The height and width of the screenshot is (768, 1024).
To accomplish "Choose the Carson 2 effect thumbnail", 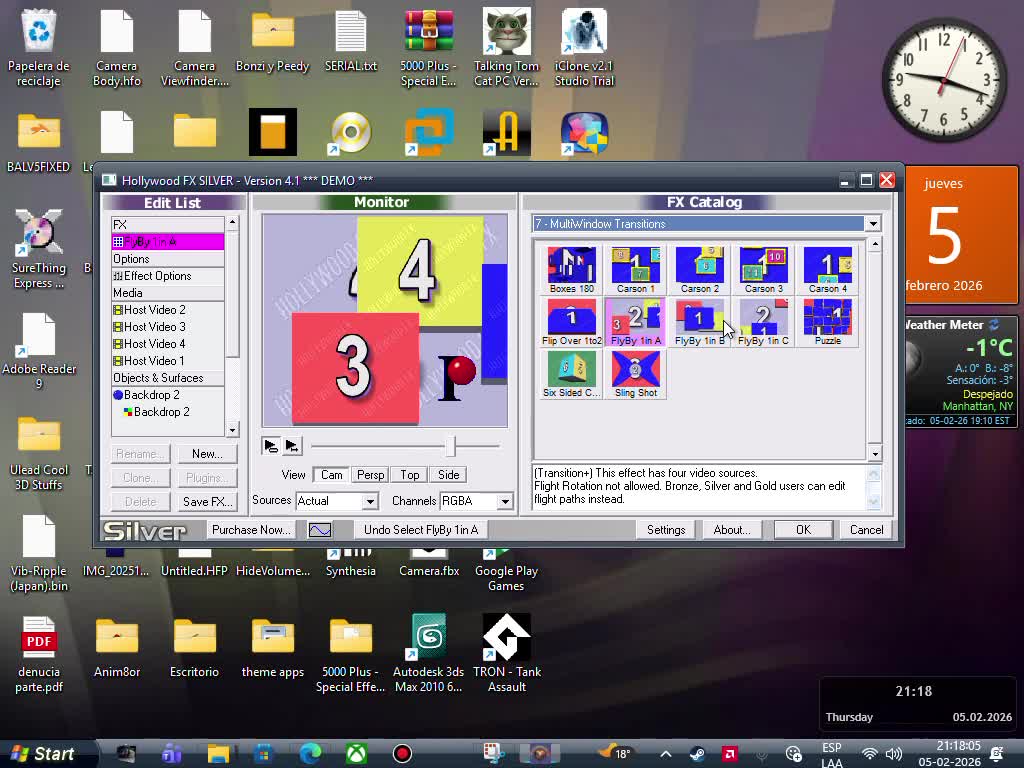I will pyautogui.click(x=699, y=268).
